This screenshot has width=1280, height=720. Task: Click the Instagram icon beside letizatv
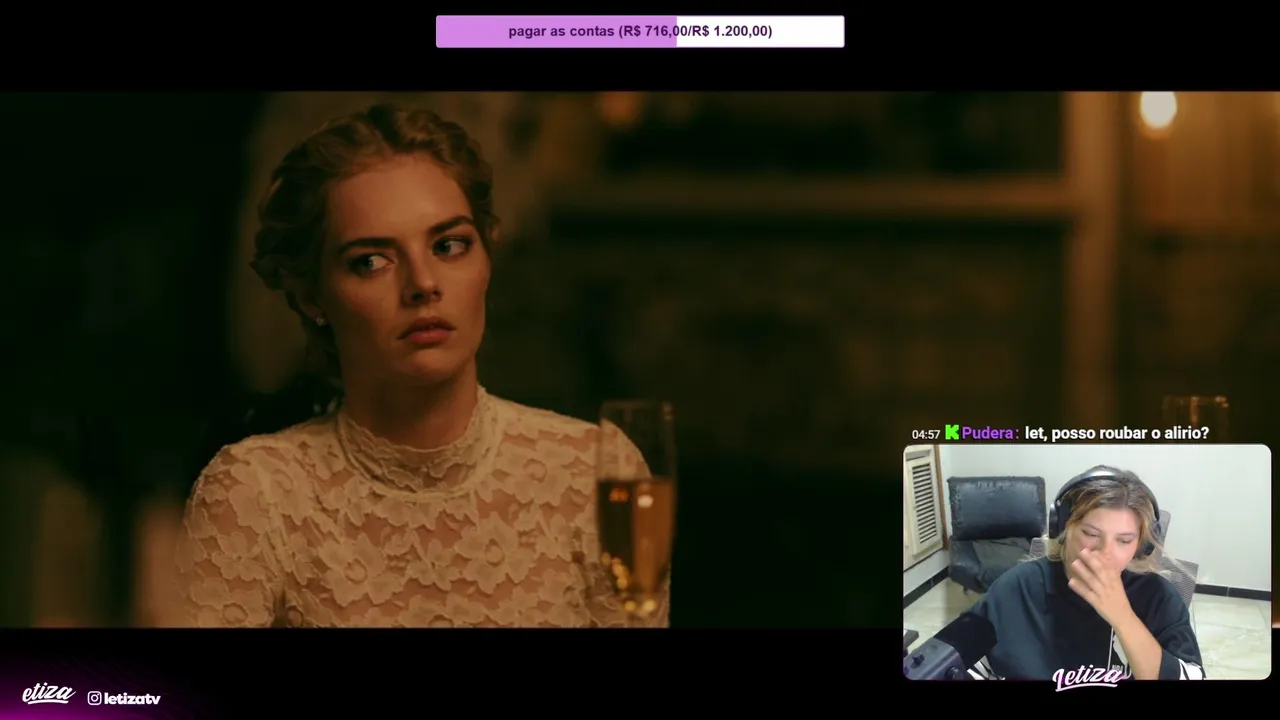pyautogui.click(x=94, y=698)
